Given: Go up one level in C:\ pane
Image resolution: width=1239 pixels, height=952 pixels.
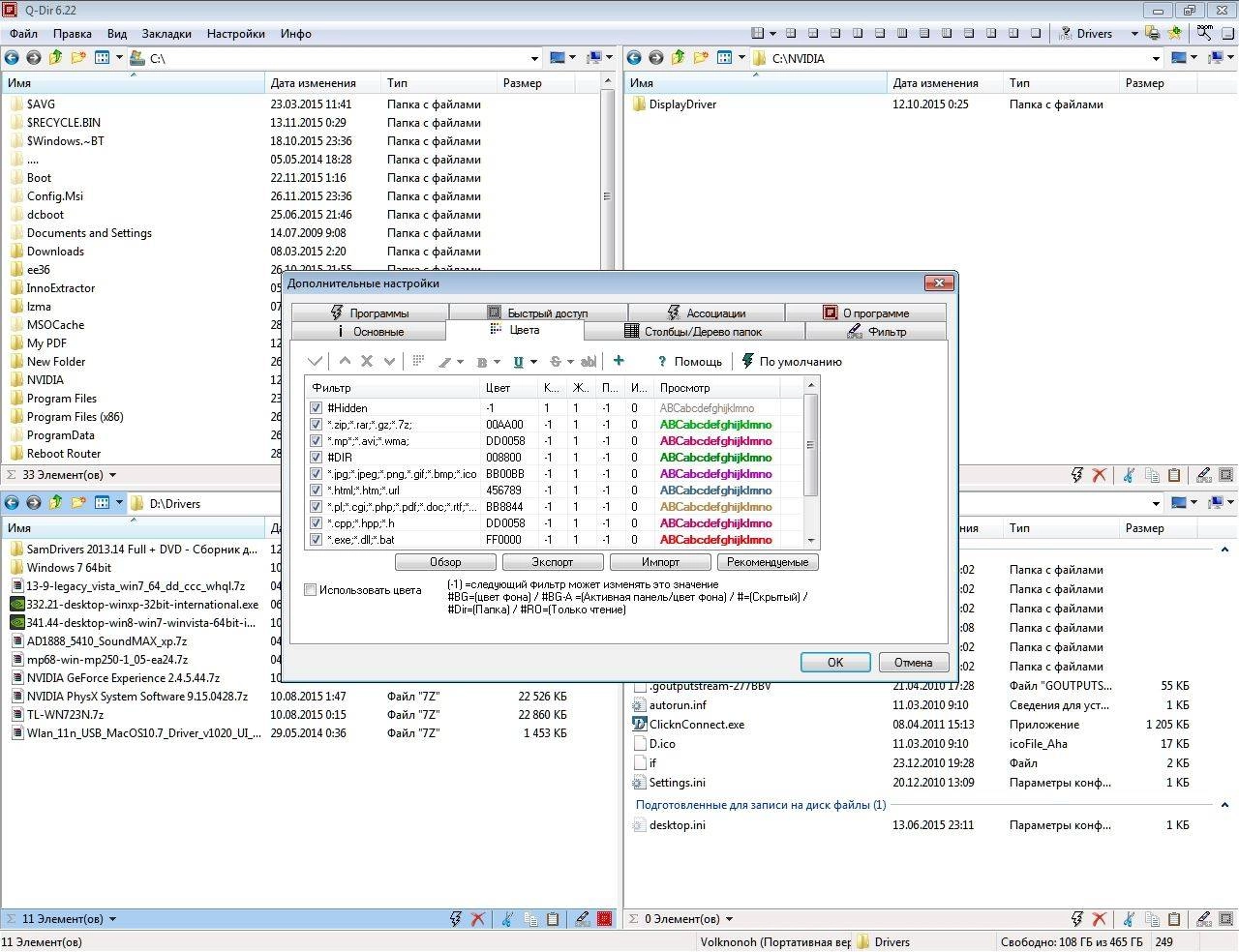Looking at the screenshot, I should tap(55, 58).
